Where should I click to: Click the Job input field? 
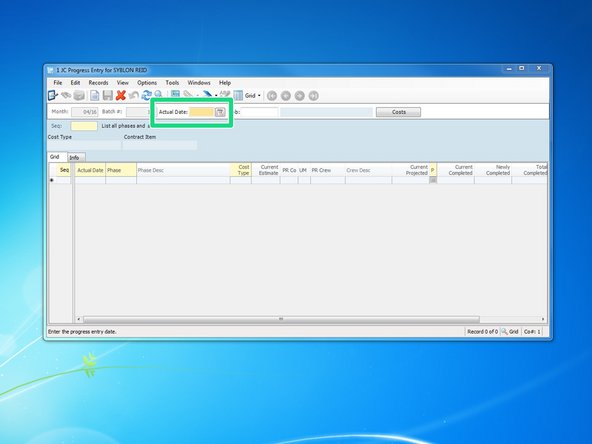[x=259, y=112]
